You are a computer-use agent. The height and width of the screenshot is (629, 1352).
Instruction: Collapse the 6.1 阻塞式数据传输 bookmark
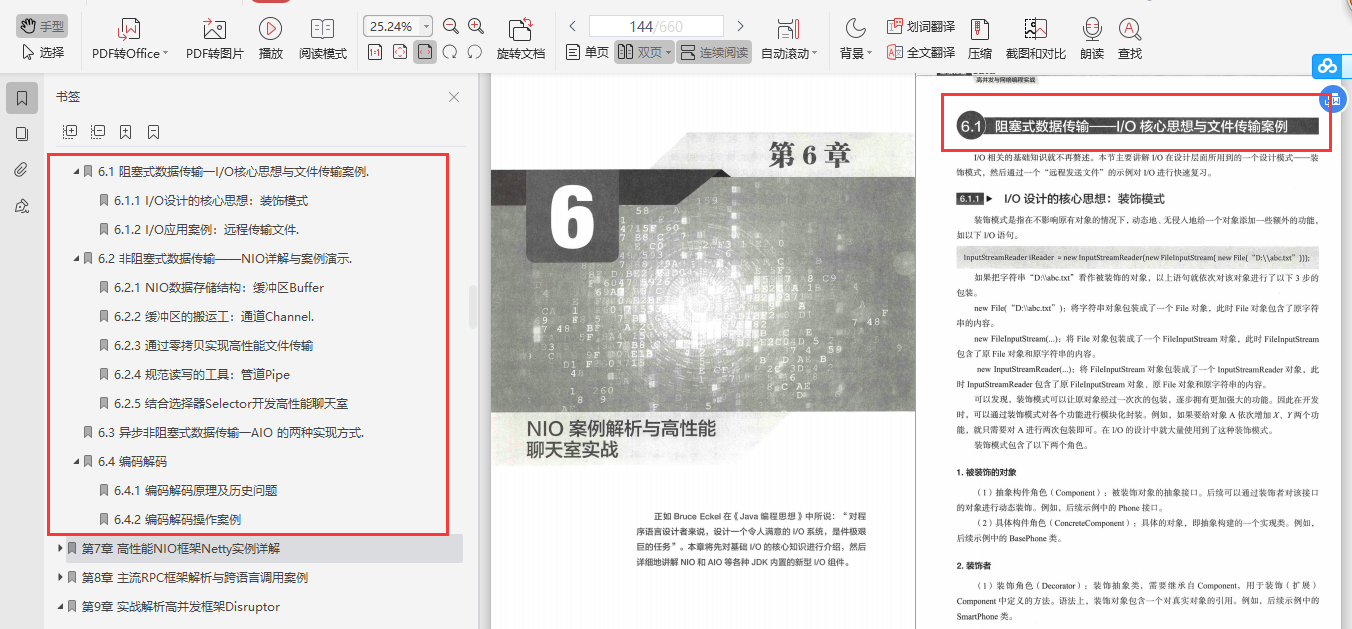pos(75,172)
